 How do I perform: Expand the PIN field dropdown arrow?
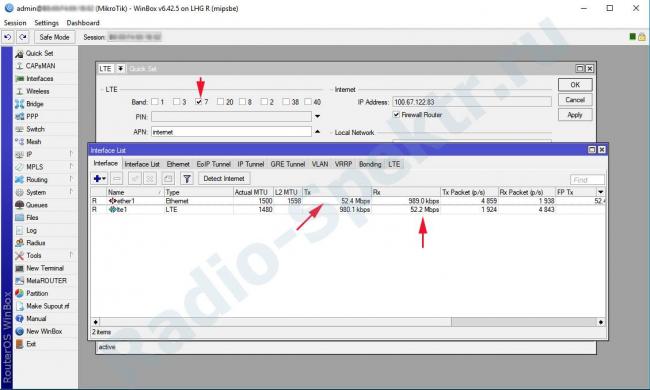point(317,117)
